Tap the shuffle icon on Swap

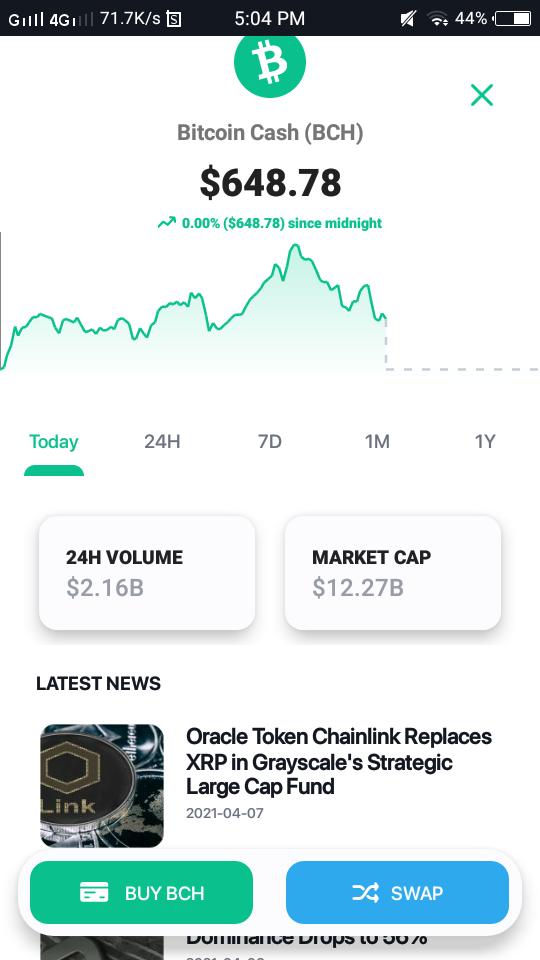pyautogui.click(x=366, y=893)
